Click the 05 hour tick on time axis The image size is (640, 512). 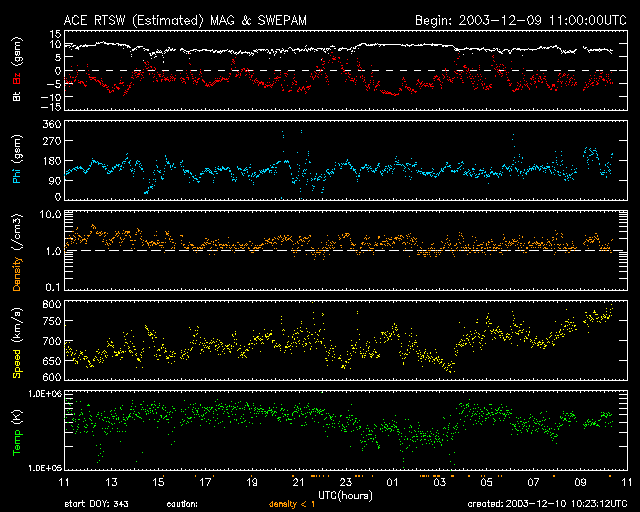coord(486,482)
